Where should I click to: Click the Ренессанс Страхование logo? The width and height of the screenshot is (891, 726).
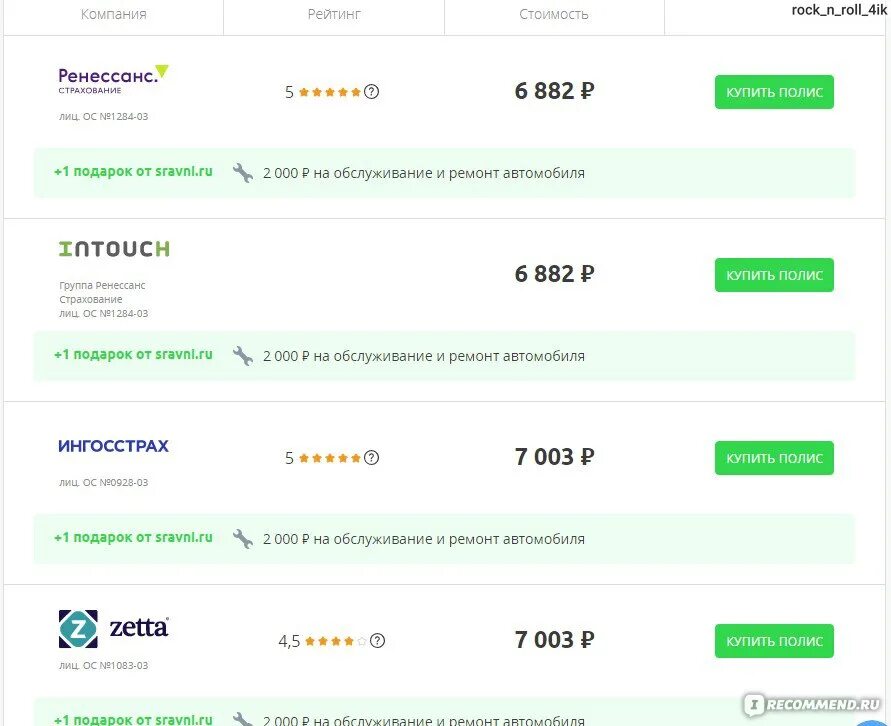tap(114, 80)
